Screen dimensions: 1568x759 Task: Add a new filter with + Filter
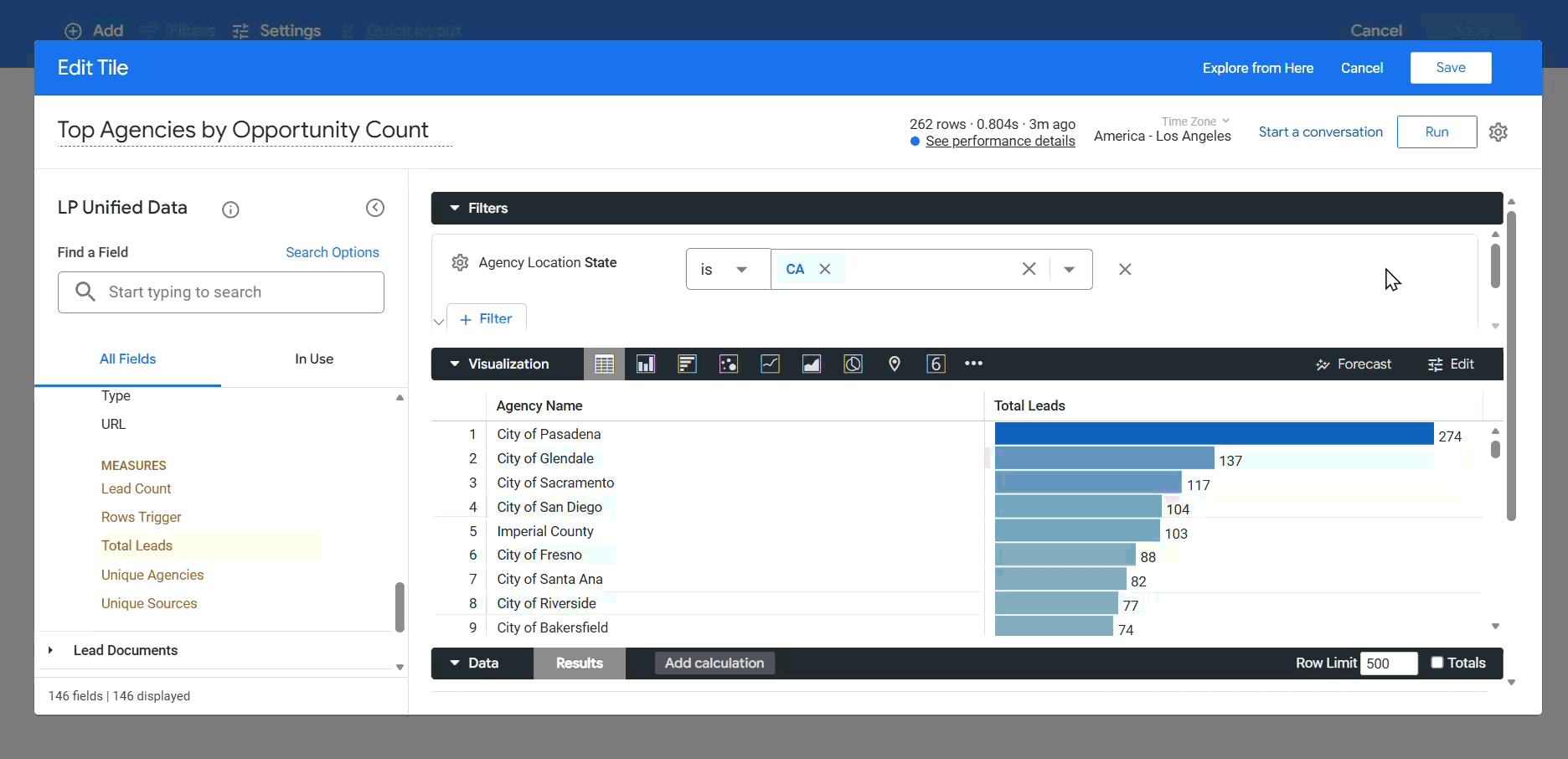(x=487, y=319)
